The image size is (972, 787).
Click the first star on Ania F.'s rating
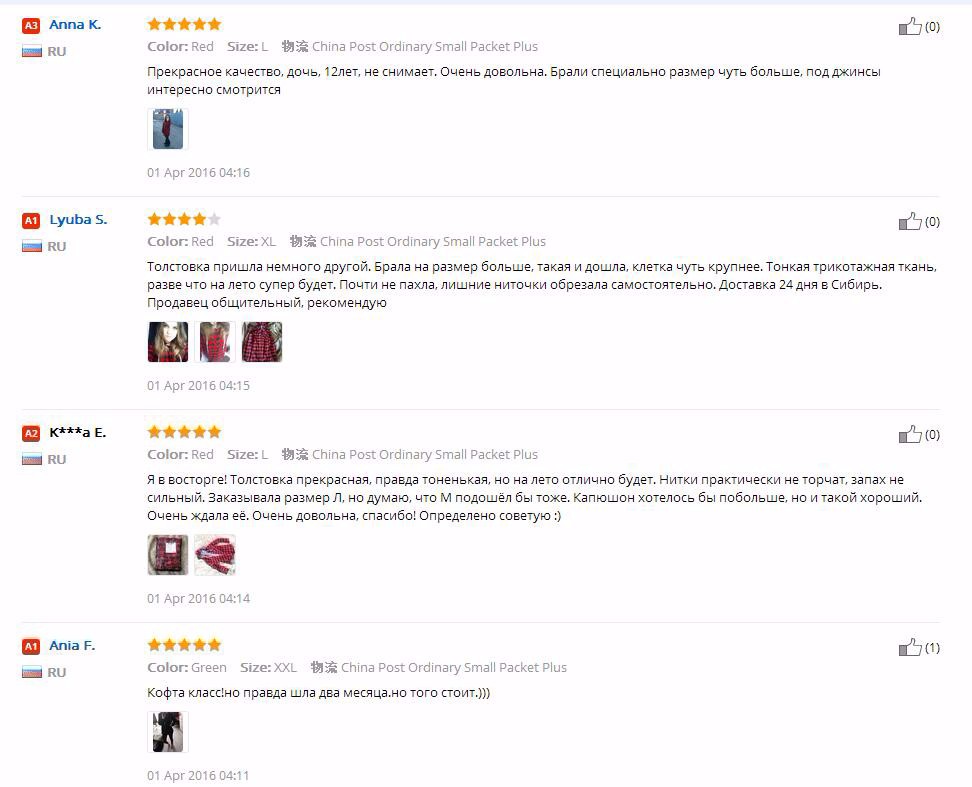pos(154,644)
